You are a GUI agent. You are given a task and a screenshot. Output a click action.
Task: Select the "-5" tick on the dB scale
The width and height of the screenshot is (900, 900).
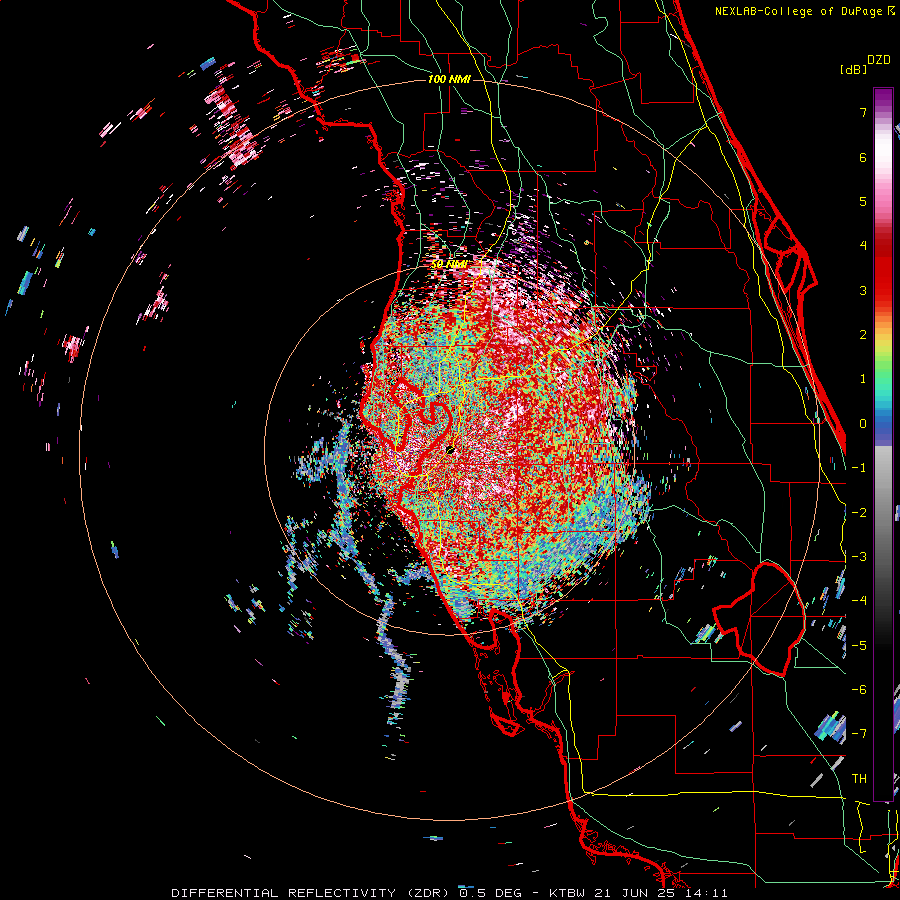point(859,645)
